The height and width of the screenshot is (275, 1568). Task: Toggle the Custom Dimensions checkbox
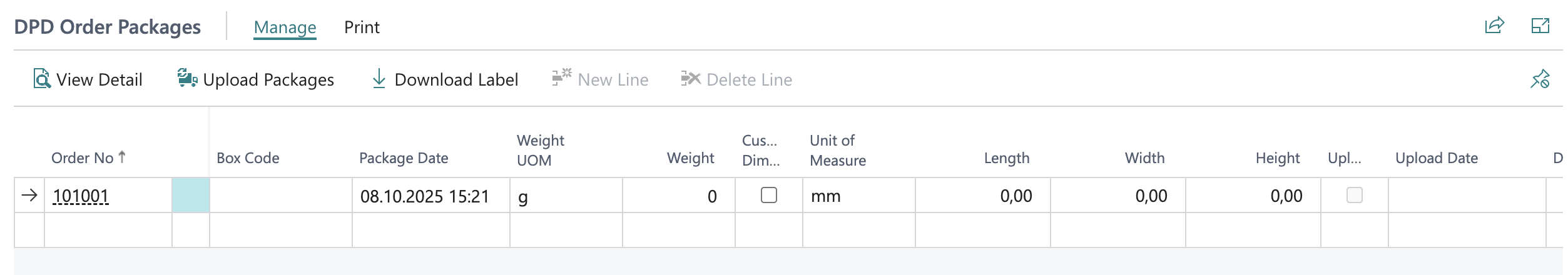[768, 196]
